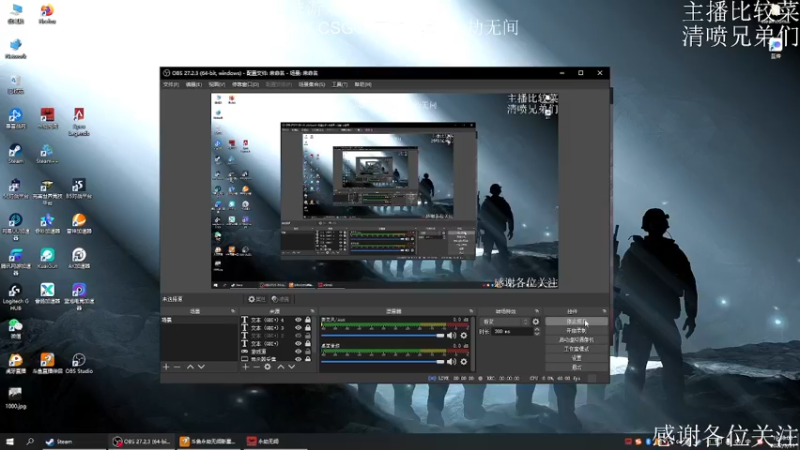Open the 文件(F) menu
800x450 pixels.
coord(171,85)
